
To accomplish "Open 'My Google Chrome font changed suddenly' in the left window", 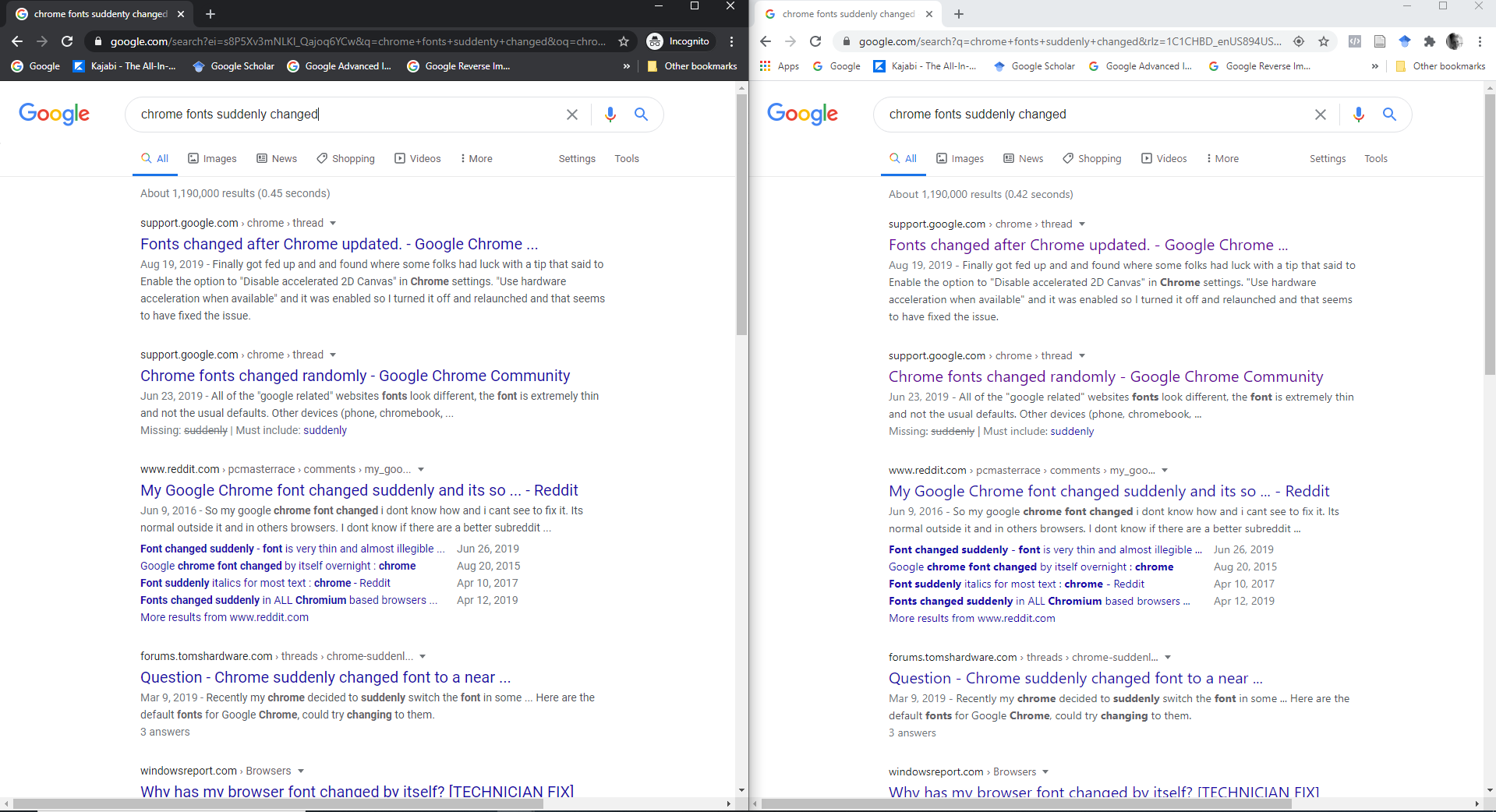I will pyautogui.click(x=359, y=490).
